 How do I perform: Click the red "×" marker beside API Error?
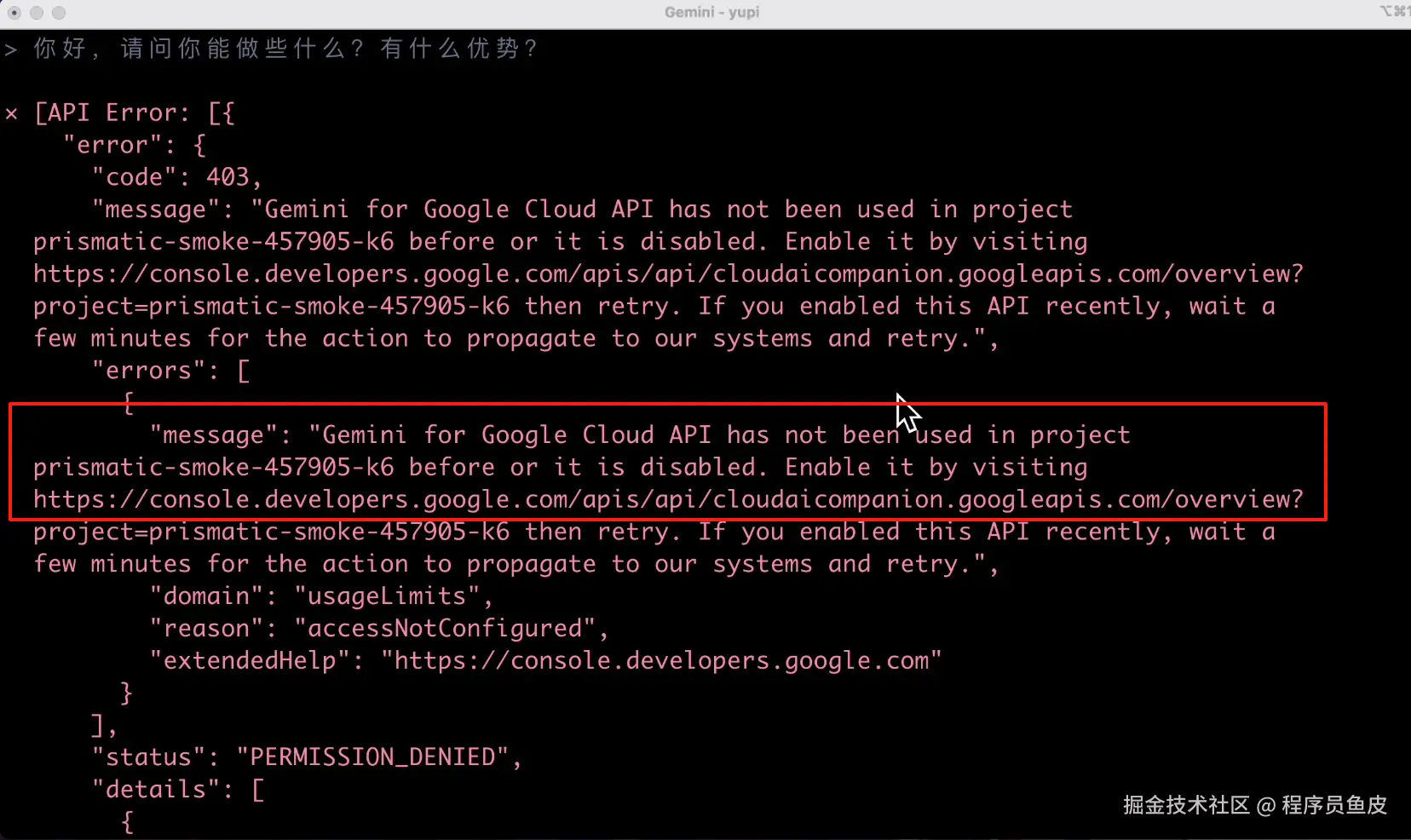[11, 113]
